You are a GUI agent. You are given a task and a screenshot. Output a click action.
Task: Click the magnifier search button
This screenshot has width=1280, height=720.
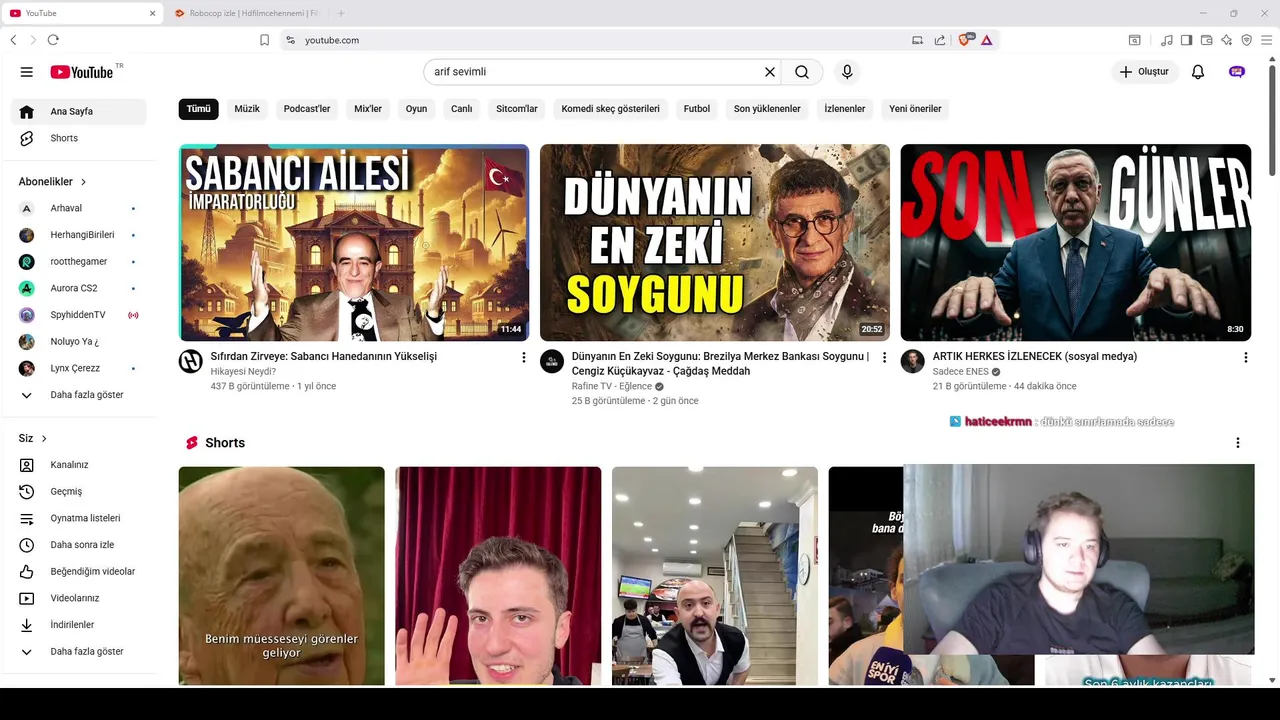coord(802,72)
